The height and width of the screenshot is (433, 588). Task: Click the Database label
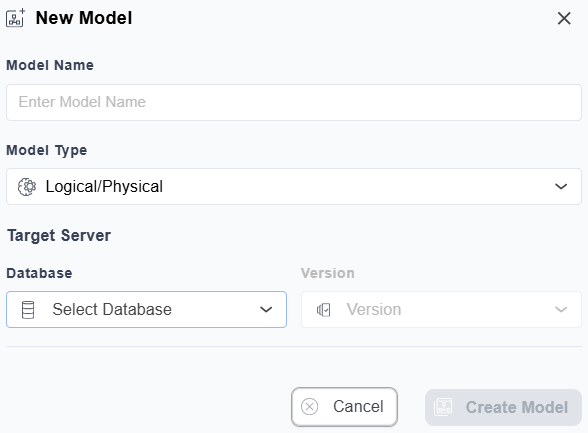[39, 273]
